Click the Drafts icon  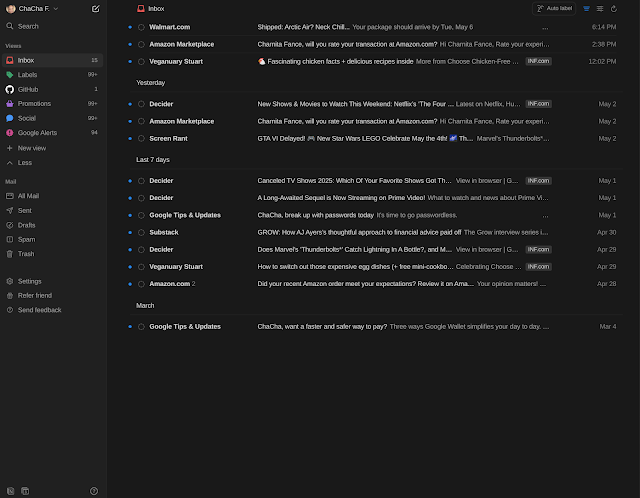(x=10, y=225)
